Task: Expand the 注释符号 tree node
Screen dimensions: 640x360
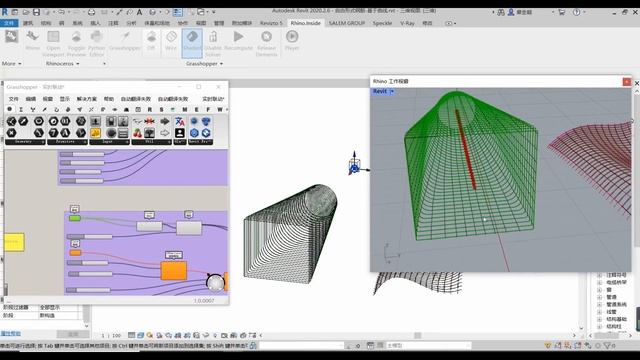Action: [599, 275]
